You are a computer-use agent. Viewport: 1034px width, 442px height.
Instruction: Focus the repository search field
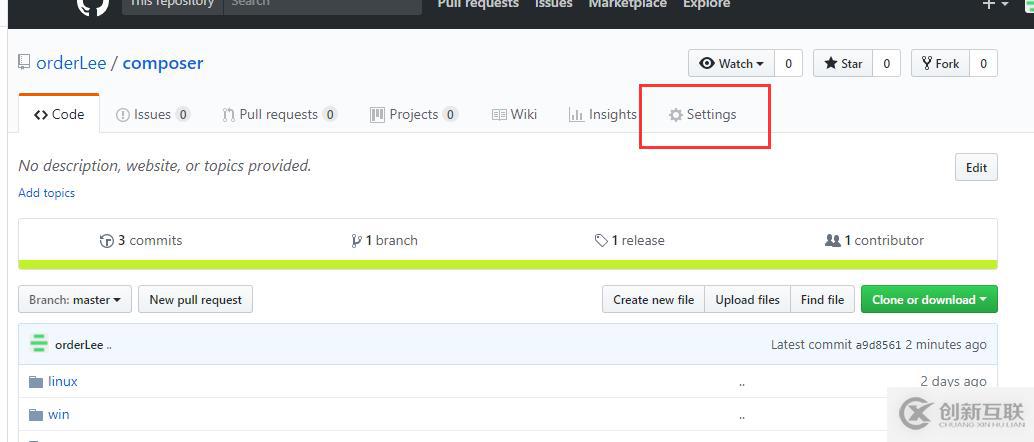pos(322,5)
